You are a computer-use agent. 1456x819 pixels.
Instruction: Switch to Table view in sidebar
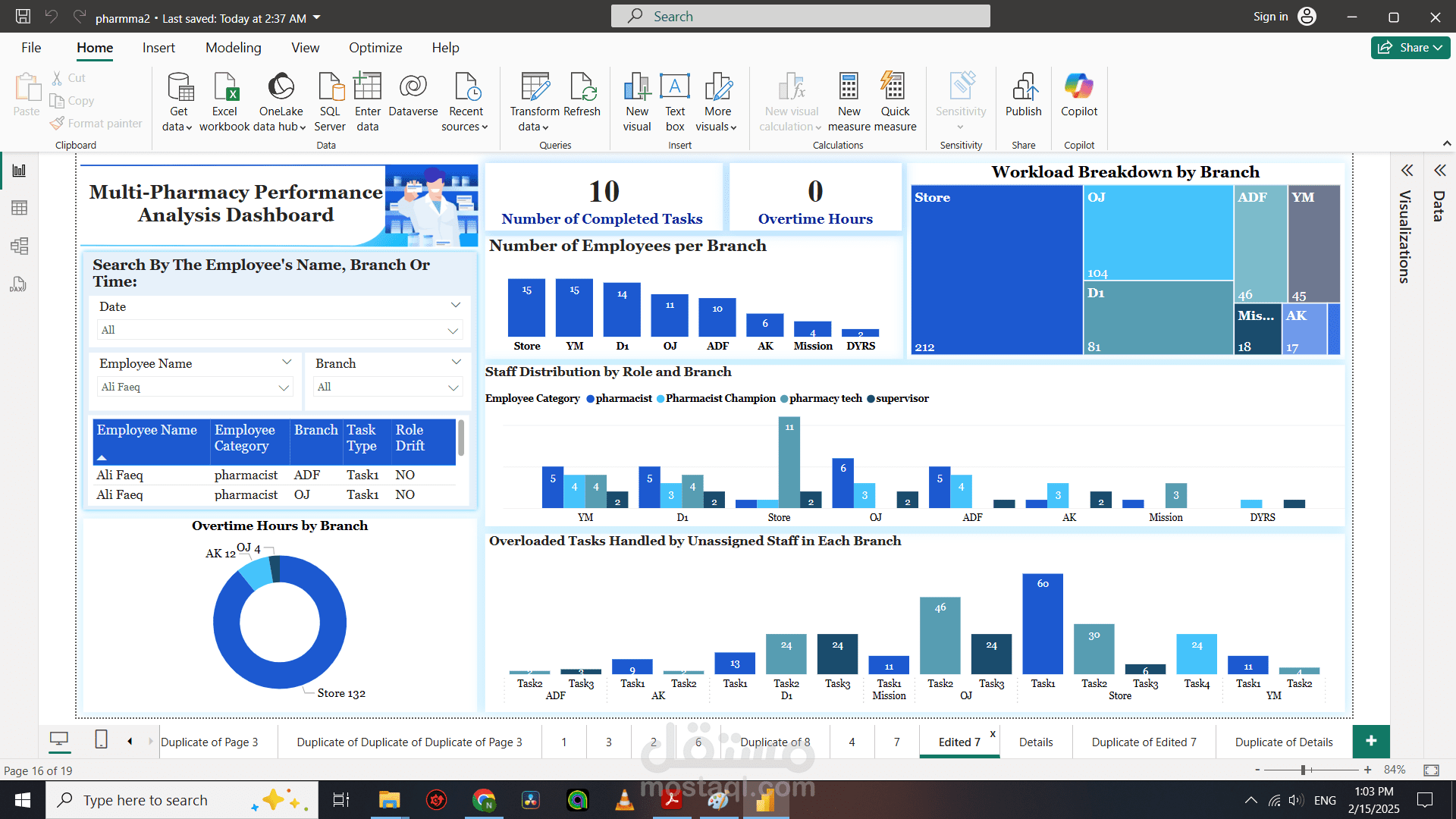click(x=19, y=208)
